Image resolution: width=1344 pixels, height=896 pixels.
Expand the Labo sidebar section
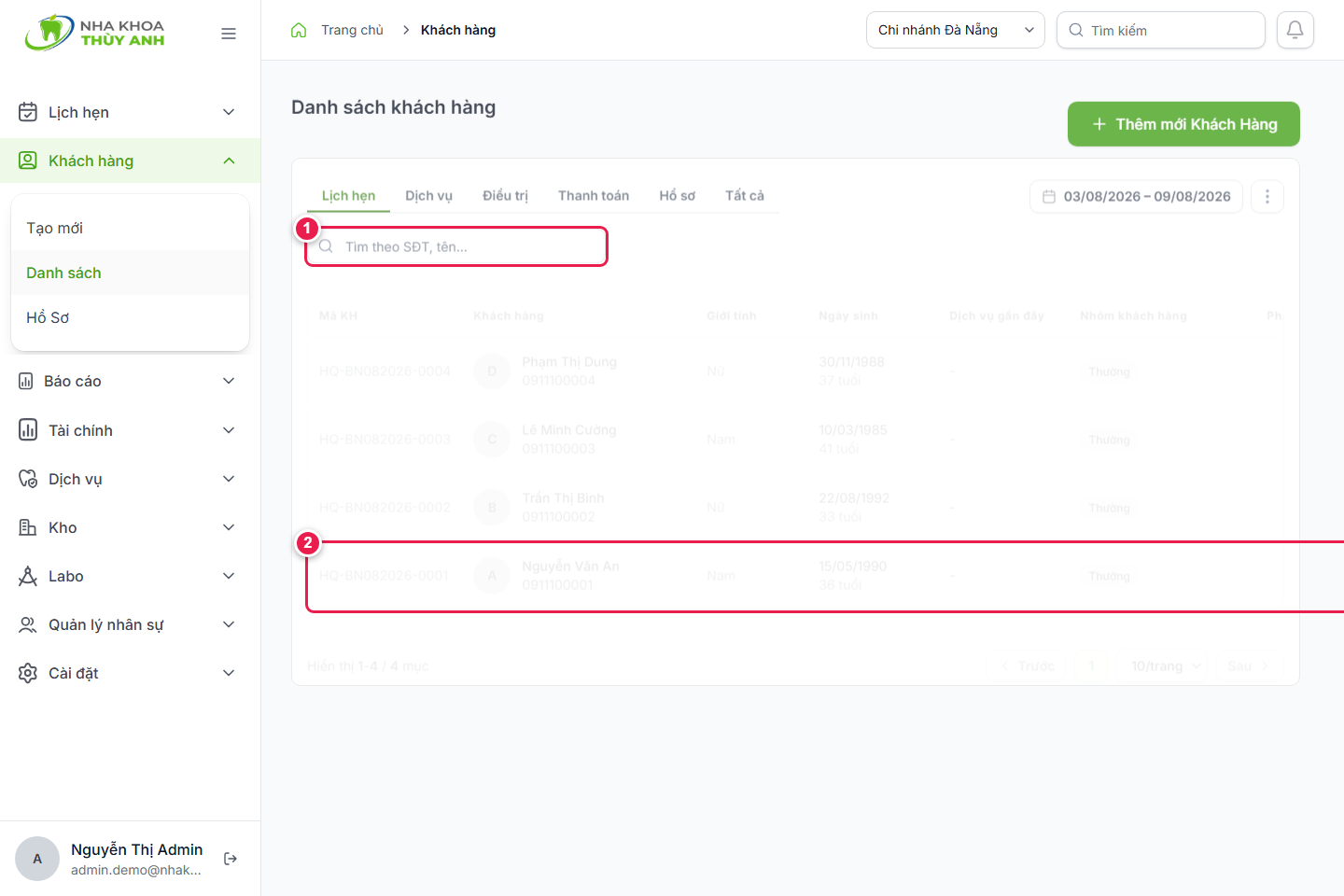tap(229, 576)
